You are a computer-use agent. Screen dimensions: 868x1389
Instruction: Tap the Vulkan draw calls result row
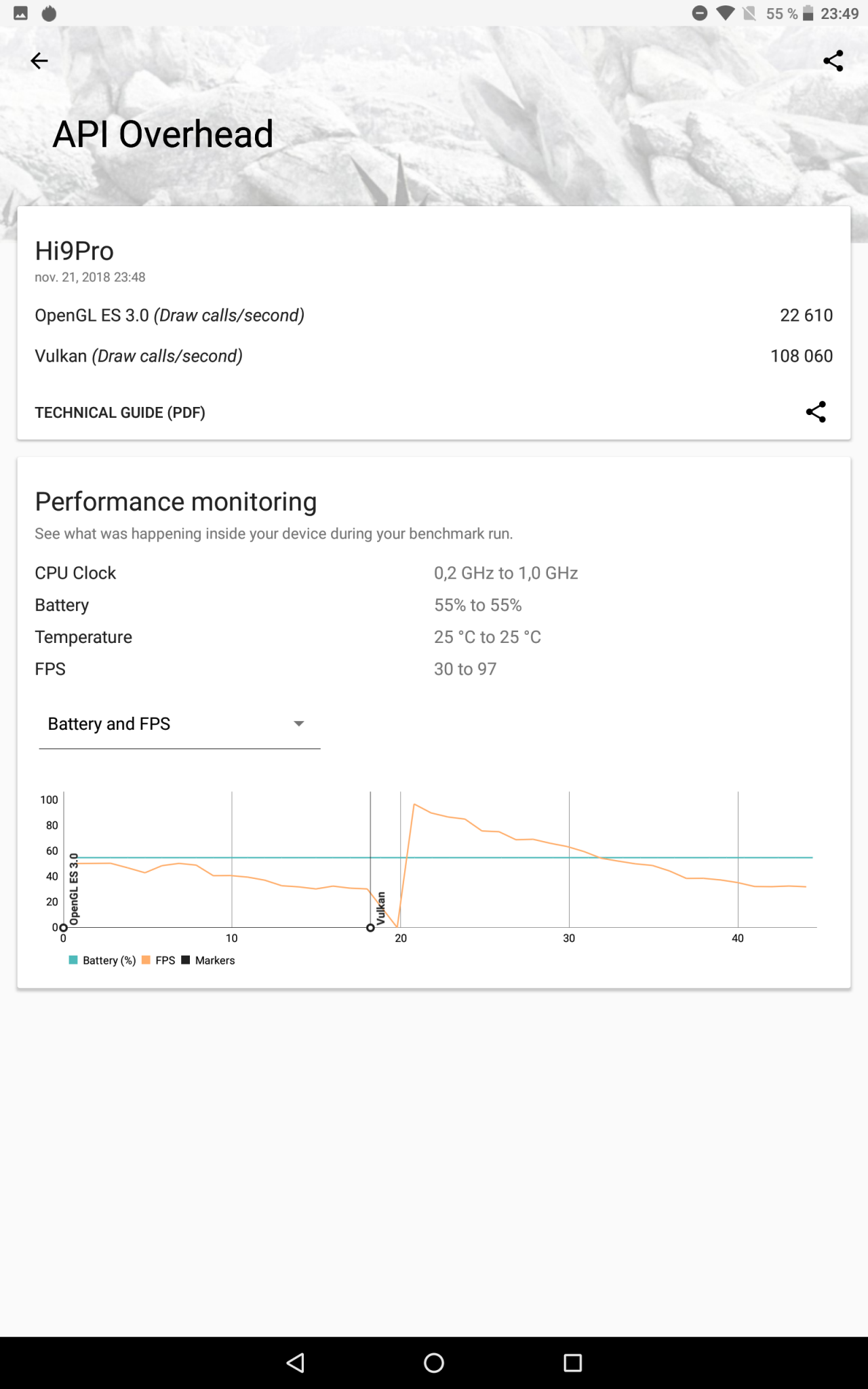(433, 356)
